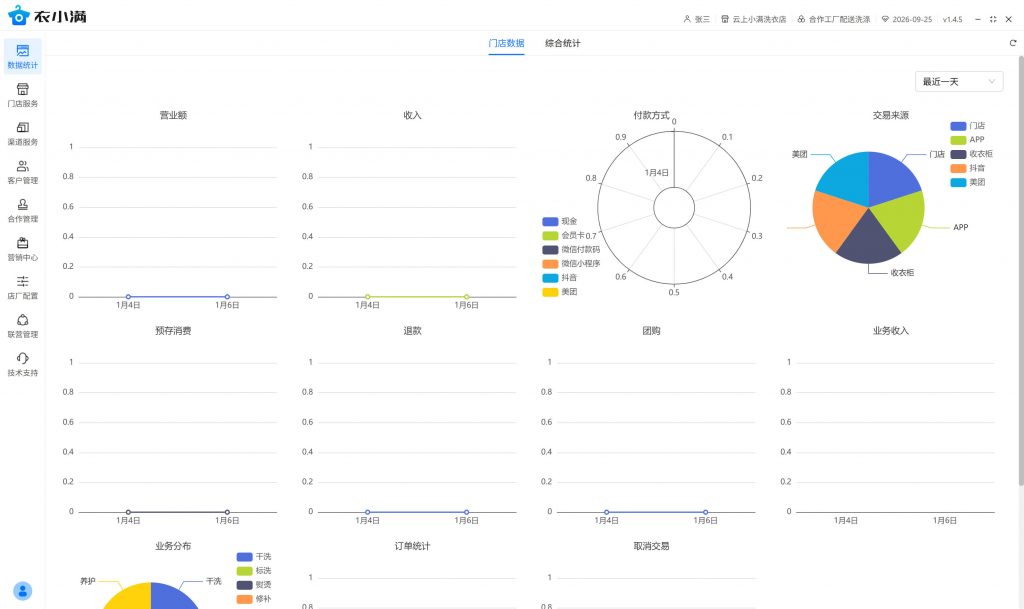Screen dimensions: 1024x609
Task: Open the 云上小满洗衣店 store selector
Action: [x=753, y=19]
